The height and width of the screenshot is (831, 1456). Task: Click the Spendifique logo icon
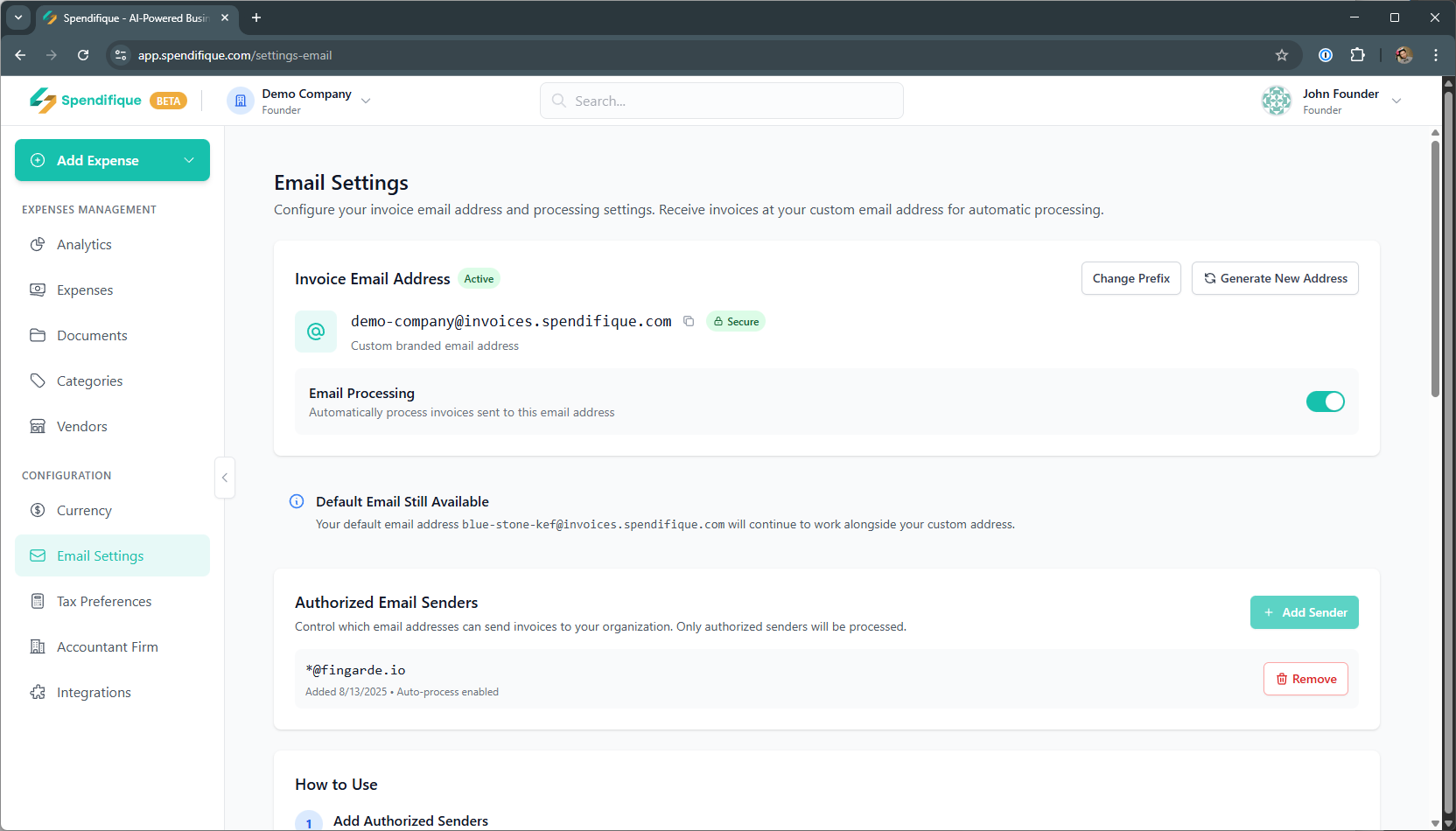[x=42, y=101]
